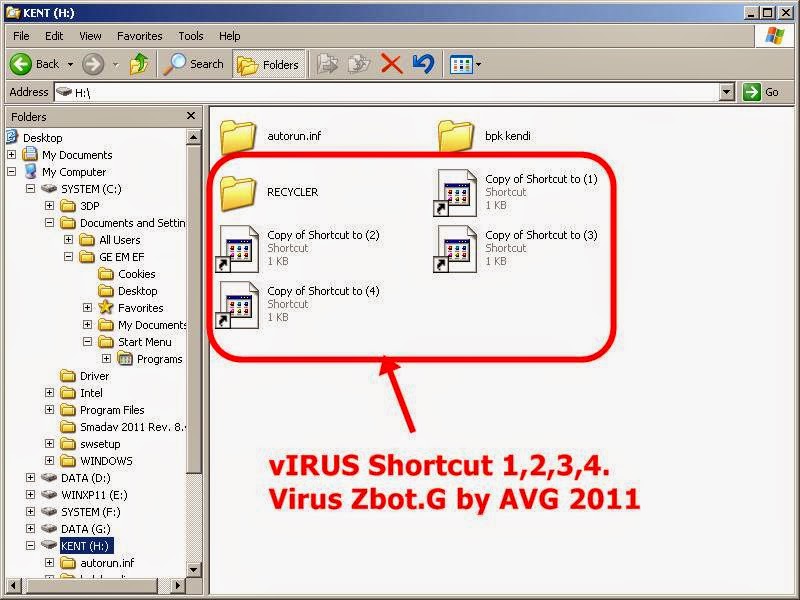This screenshot has width=800, height=600.
Task: Click the Views icon on the toolbar
Action: click(x=462, y=64)
